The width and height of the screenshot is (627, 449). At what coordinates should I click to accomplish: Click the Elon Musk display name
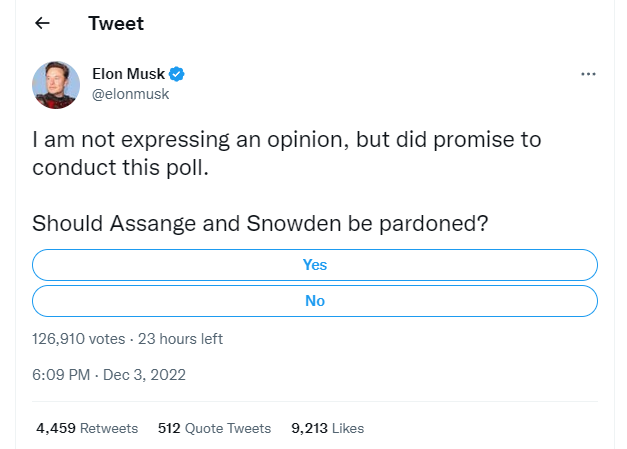(126, 75)
